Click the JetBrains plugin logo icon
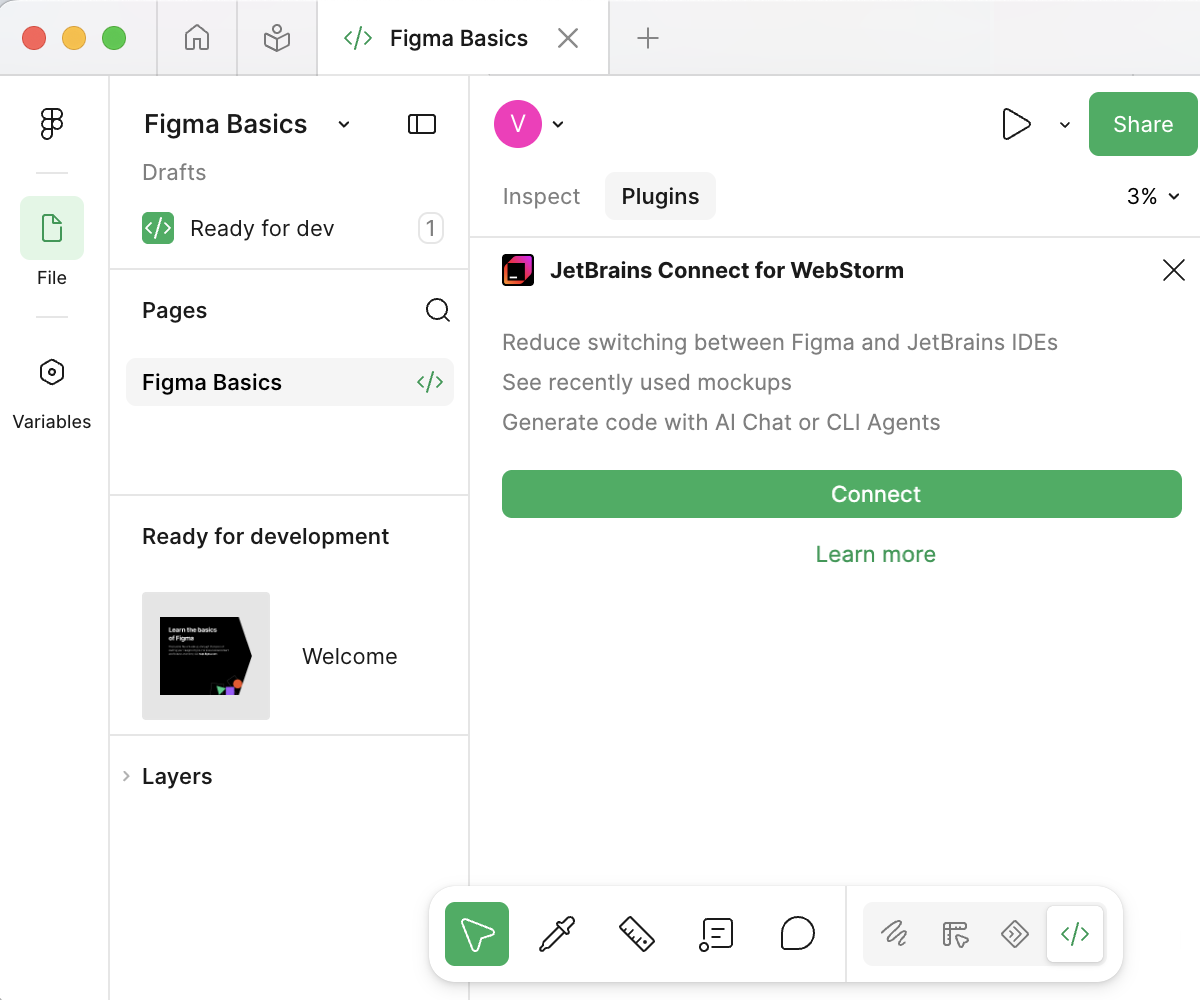Image resolution: width=1200 pixels, height=1000 pixels. click(518, 270)
